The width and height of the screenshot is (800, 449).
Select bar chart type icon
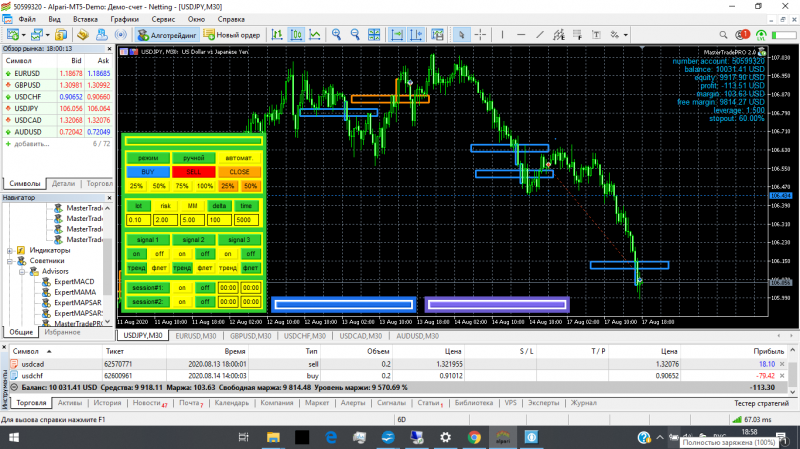tap(278, 35)
